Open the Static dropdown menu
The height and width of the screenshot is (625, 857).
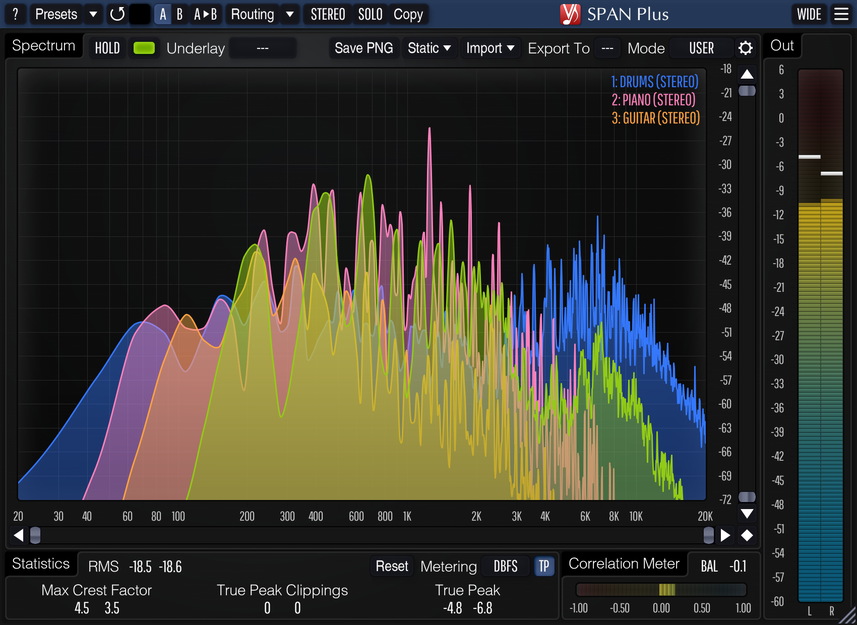(429, 48)
